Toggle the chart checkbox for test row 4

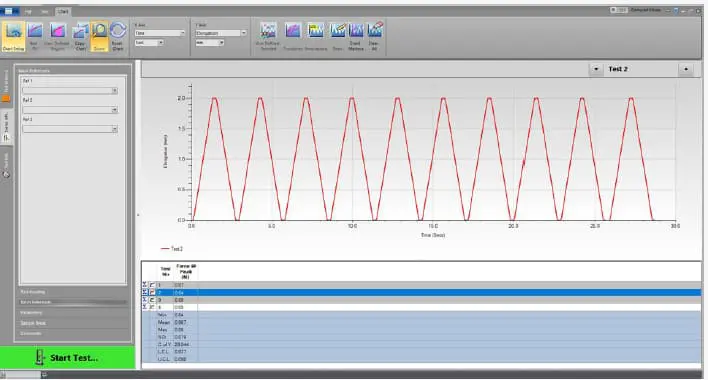click(x=152, y=307)
